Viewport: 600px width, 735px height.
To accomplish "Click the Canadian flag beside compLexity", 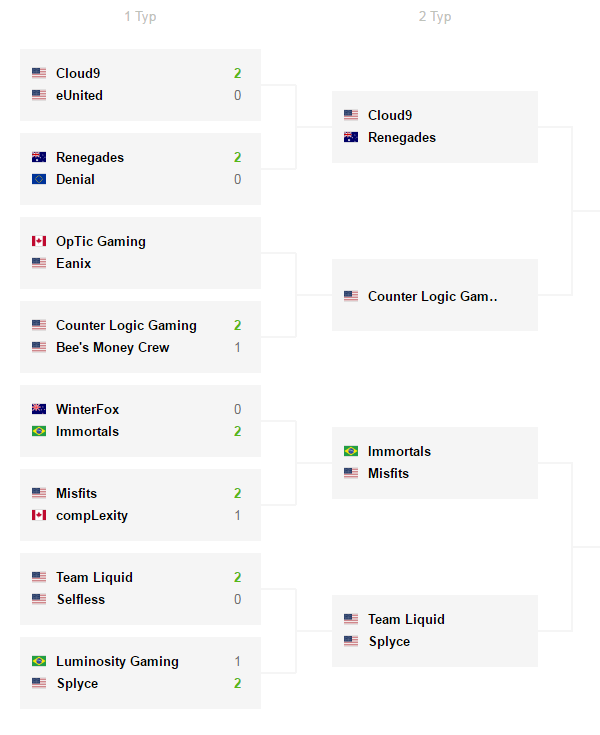I will (x=39, y=516).
